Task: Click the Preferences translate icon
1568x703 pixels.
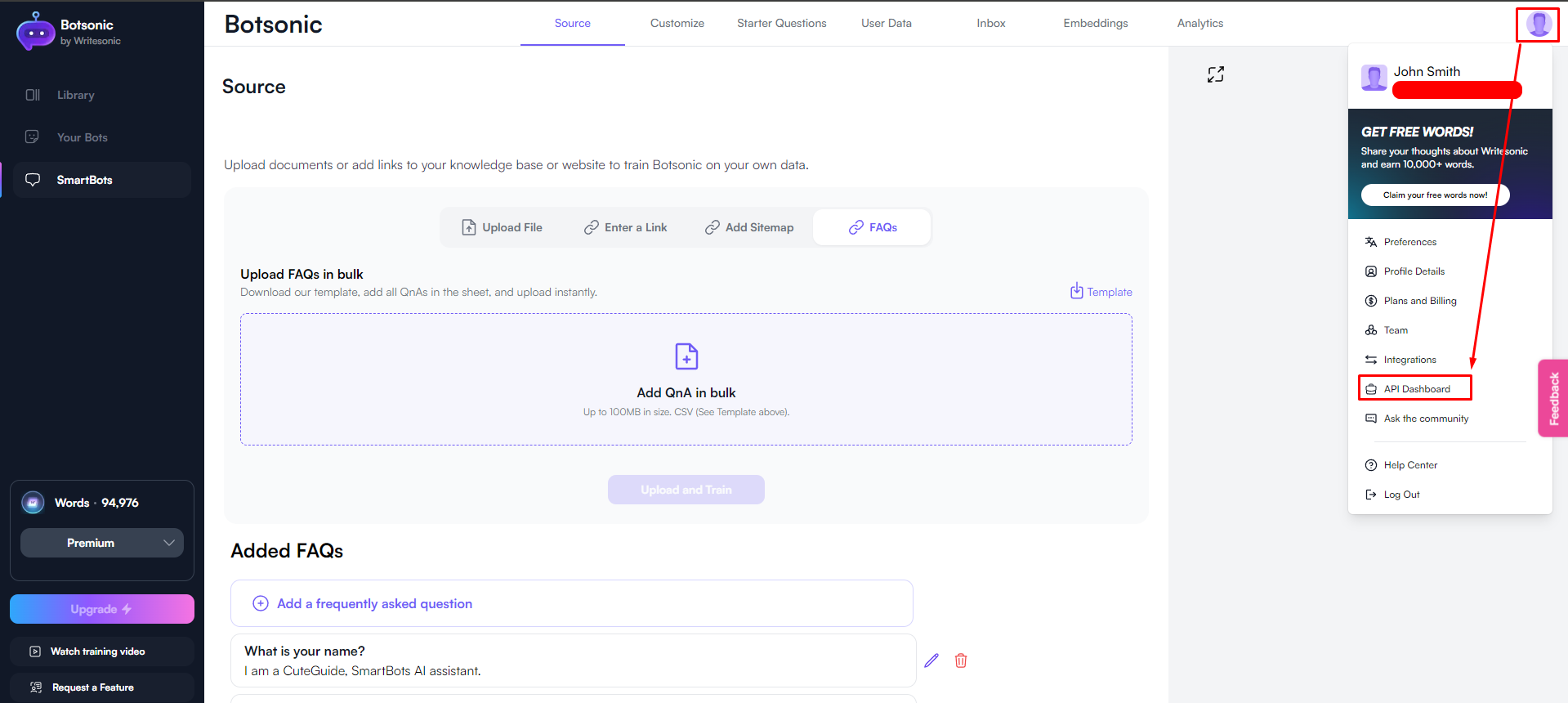Action: point(1371,242)
